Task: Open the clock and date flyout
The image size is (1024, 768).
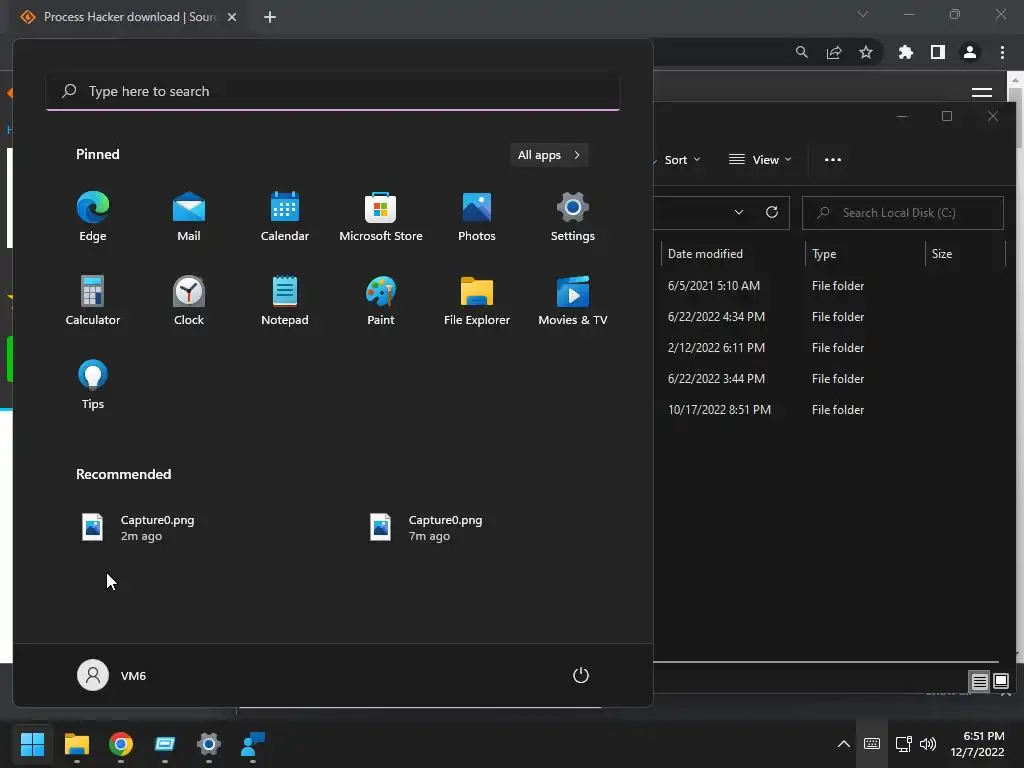Action: click(x=977, y=744)
